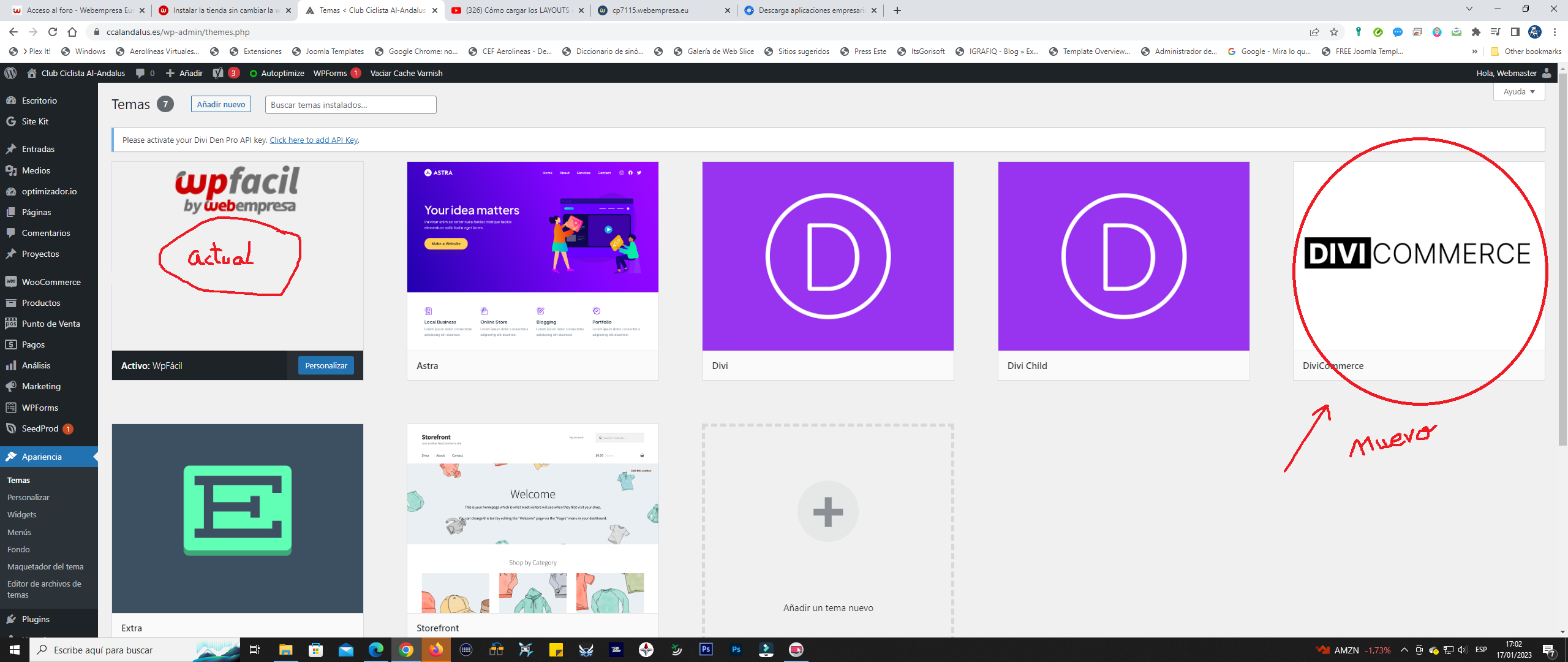The width and height of the screenshot is (1568, 662).
Task: Bookmark this page with star icon
Action: coord(1334,32)
